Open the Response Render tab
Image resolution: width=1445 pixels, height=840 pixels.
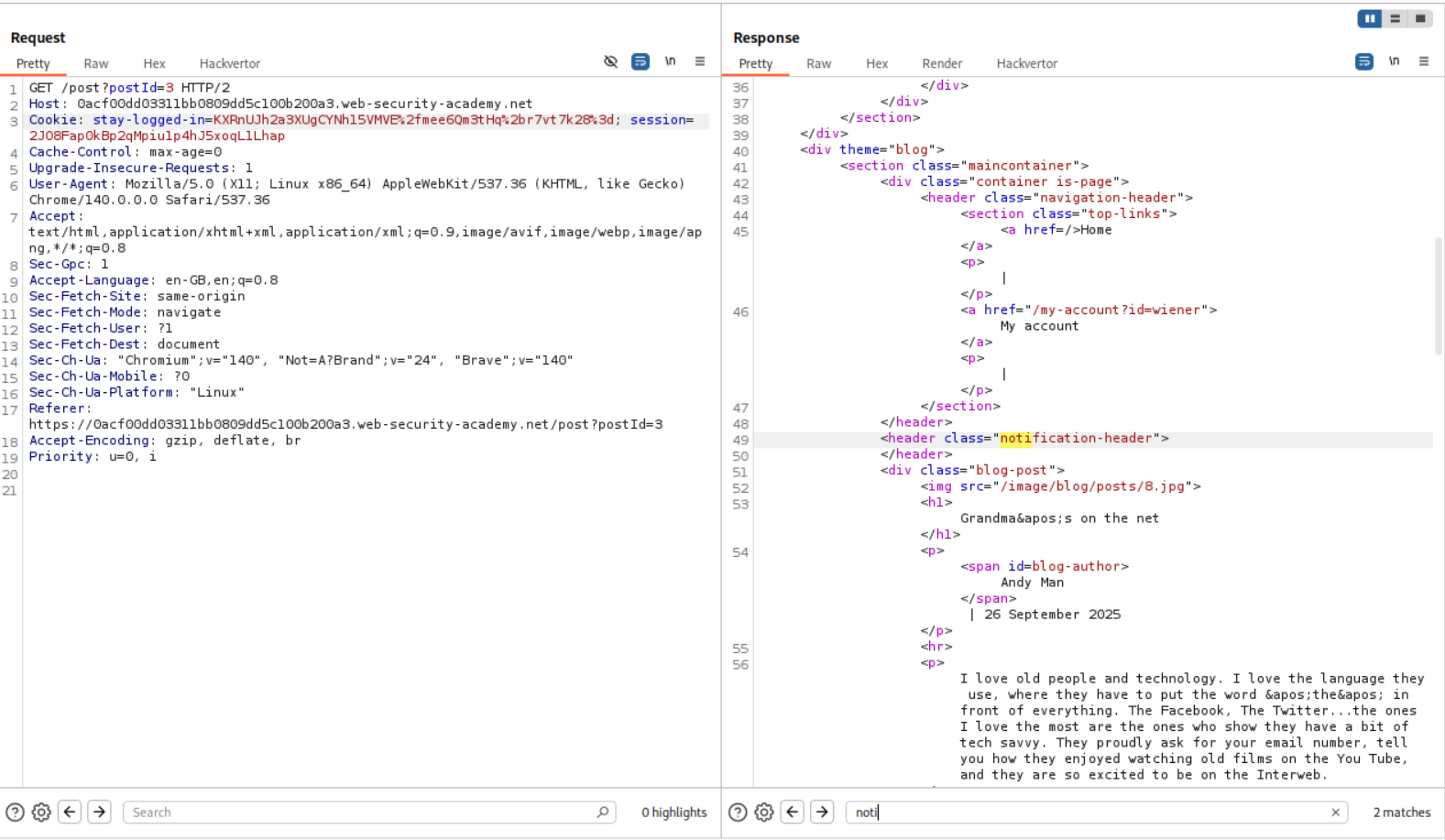tap(942, 64)
